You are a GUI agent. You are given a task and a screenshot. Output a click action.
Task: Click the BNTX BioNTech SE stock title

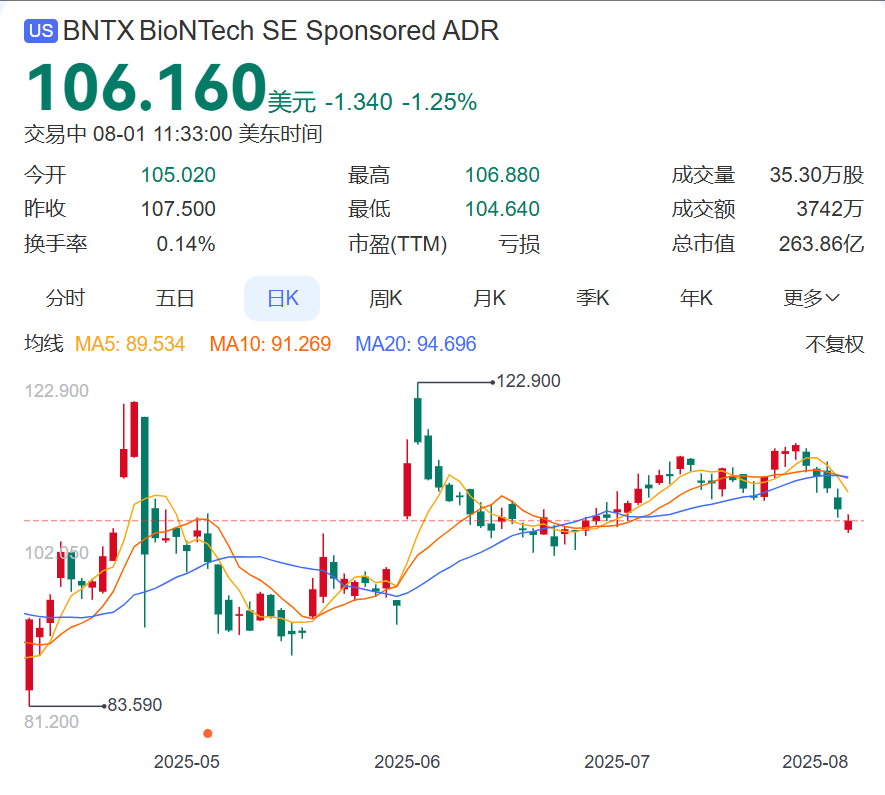pos(281,31)
